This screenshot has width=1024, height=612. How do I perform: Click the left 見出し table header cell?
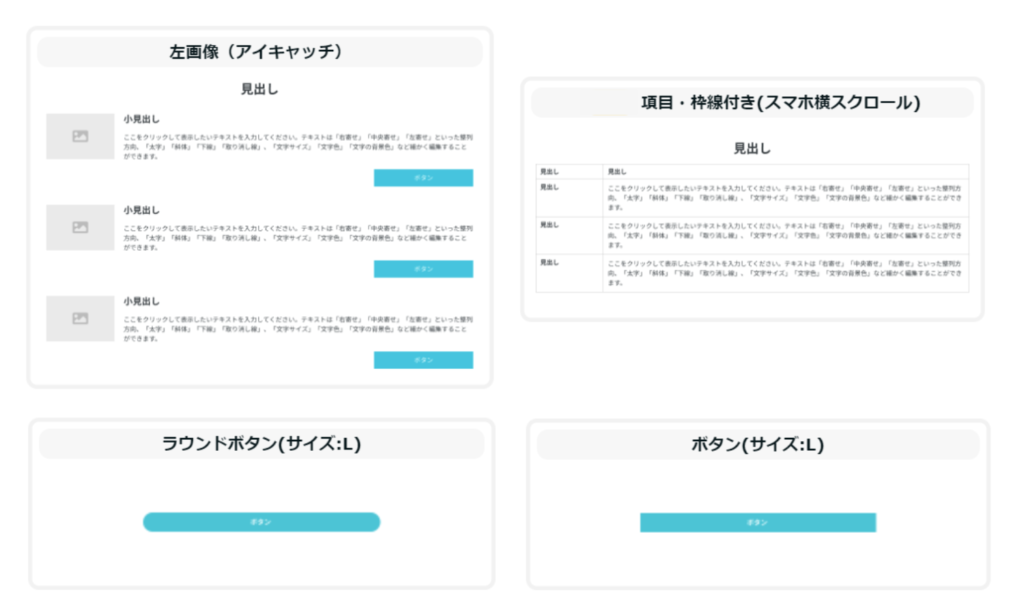(x=549, y=171)
